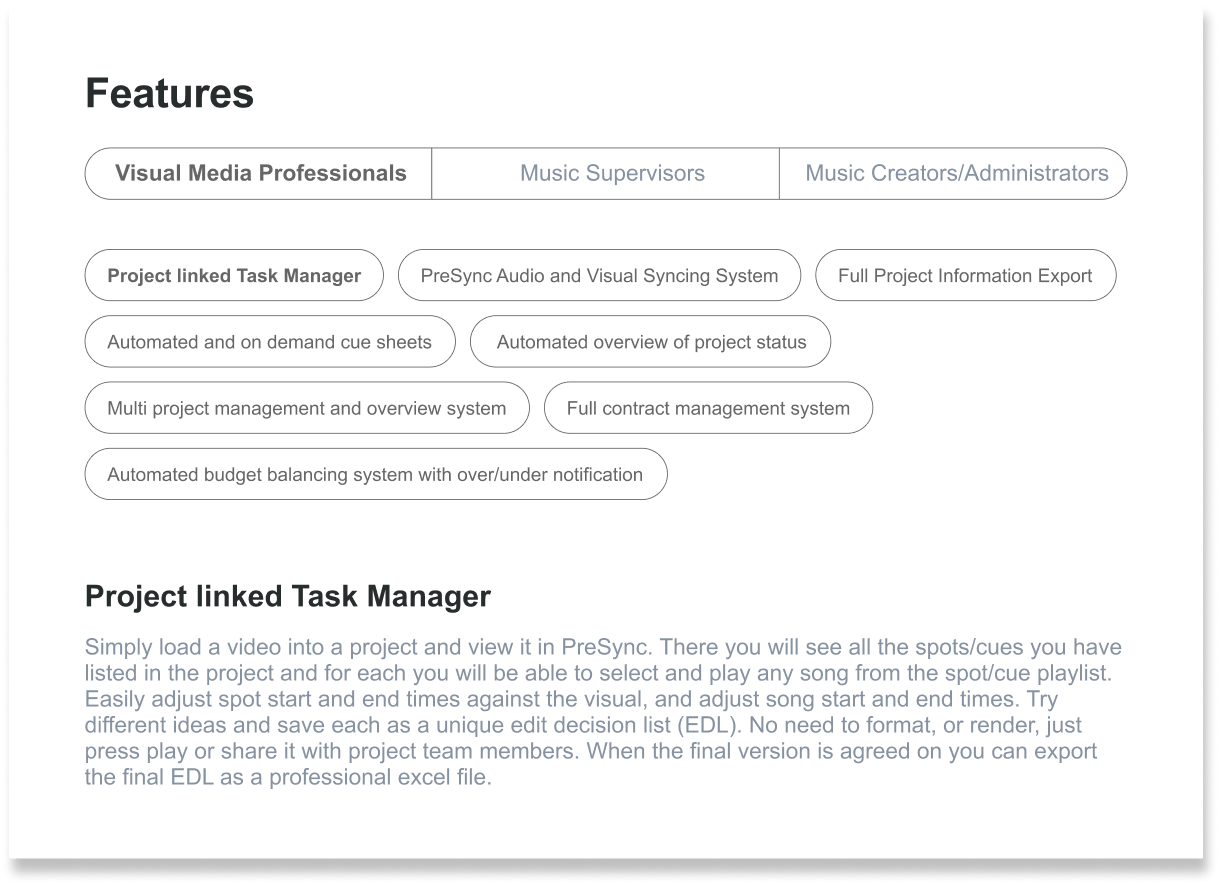1219x884 pixels.
Task: Click the Features page heading
Action: point(170,92)
